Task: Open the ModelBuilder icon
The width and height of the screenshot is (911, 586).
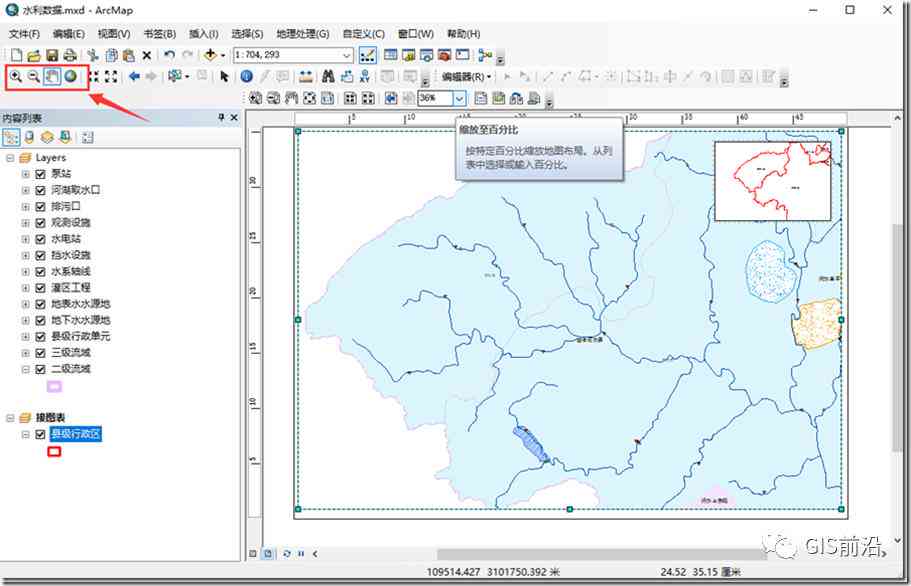Action: point(485,55)
